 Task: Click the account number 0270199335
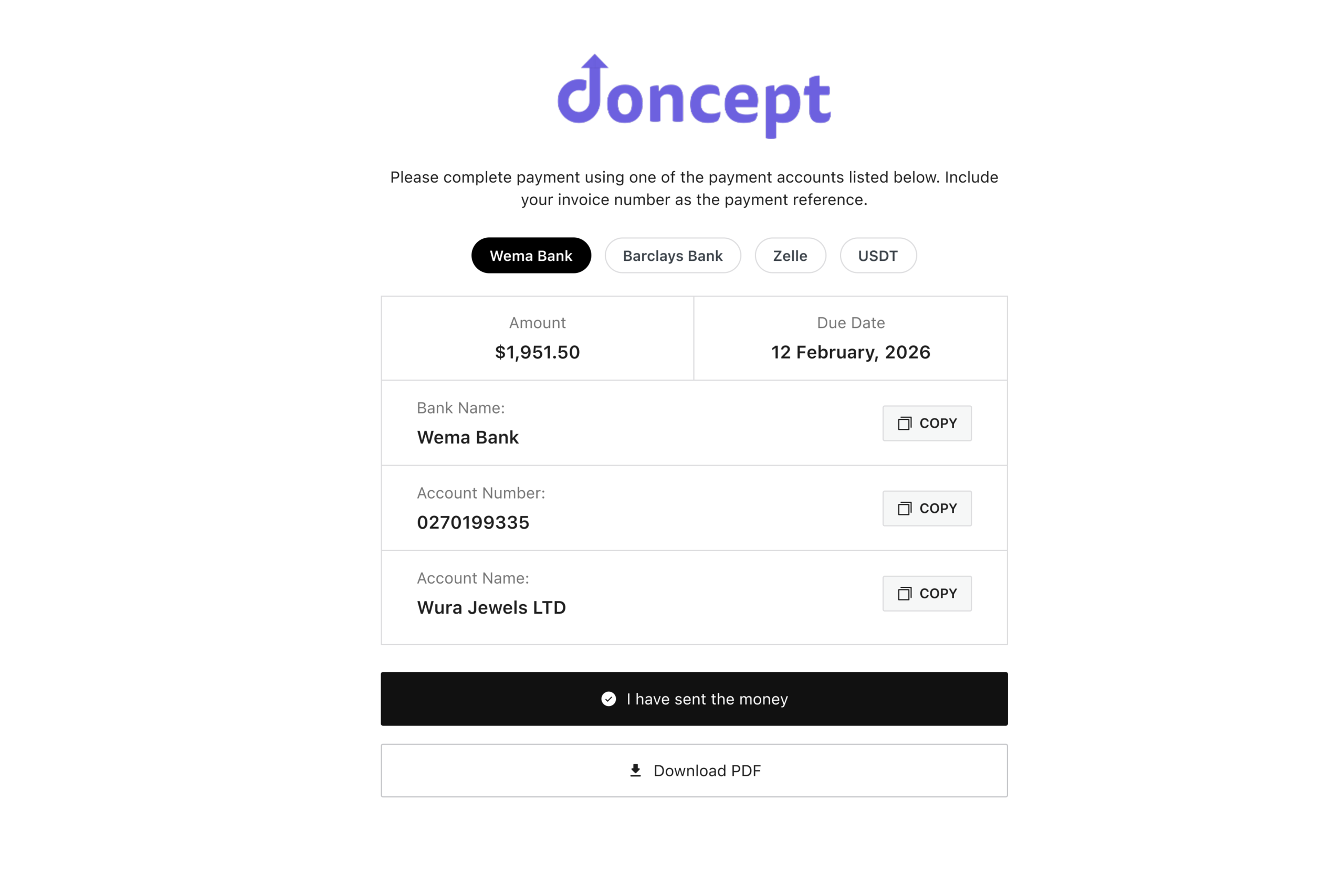pyautogui.click(x=473, y=522)
